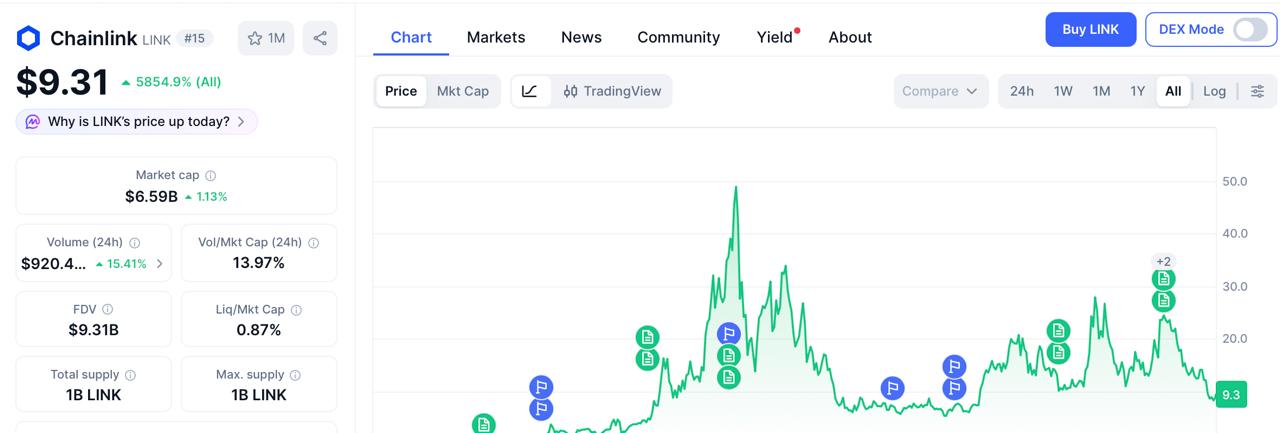The height and width of the screenshot is (433, 1280).
Task: Switch chart to Mkt Cap view
Action: tap(463, 91)
